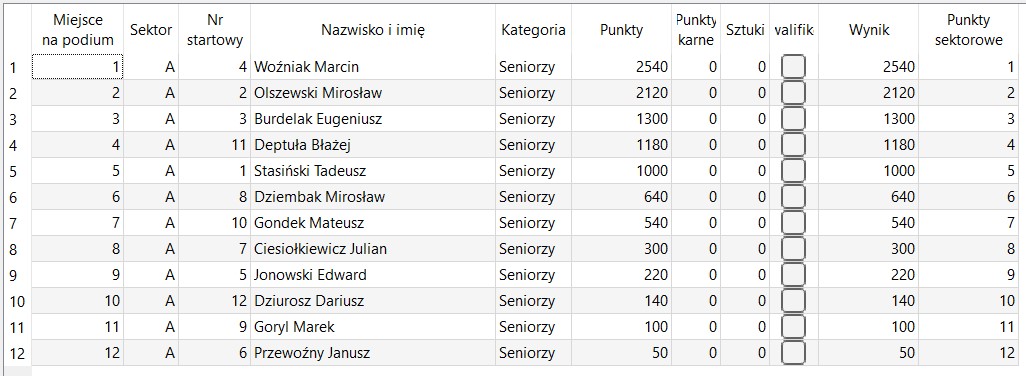Select row header number 12

16,353
